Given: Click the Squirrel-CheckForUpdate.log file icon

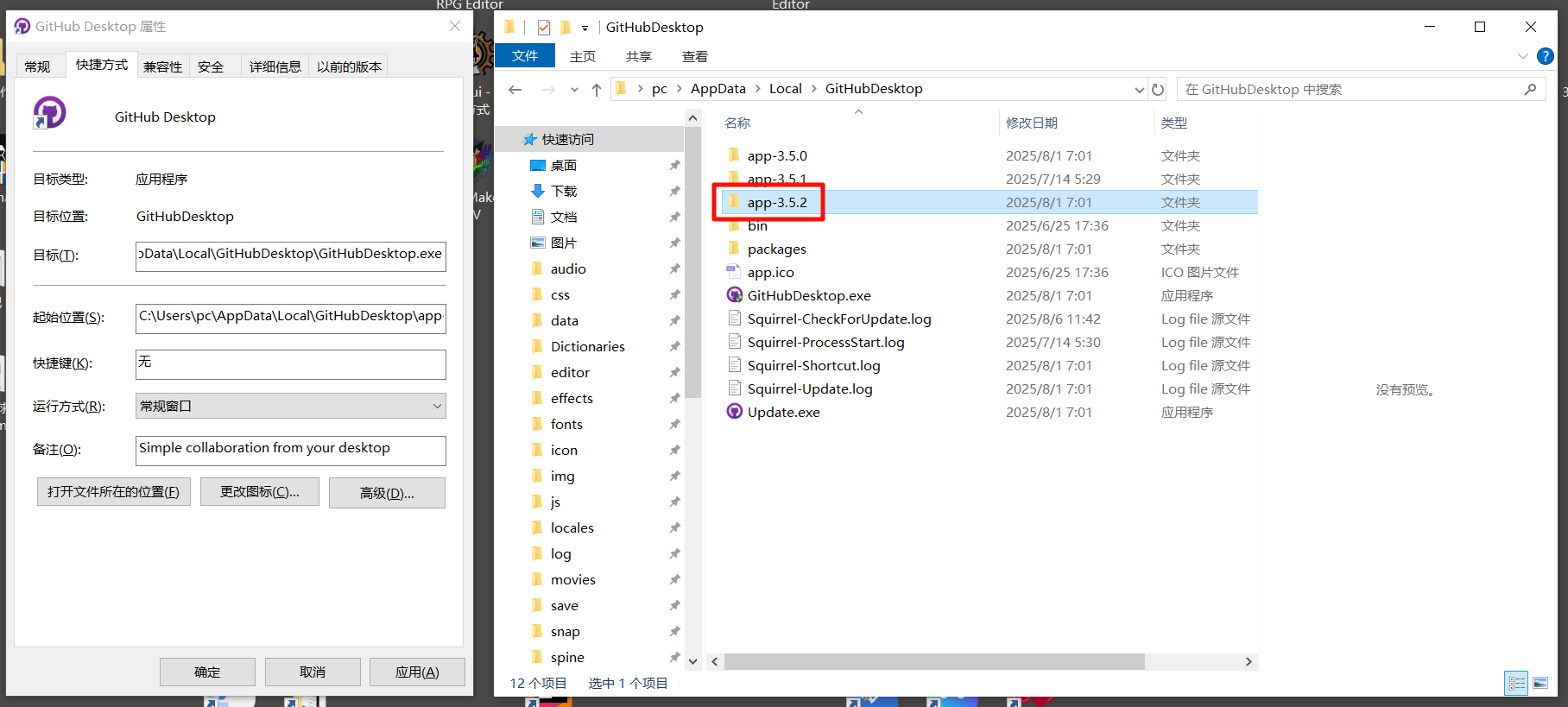Looking at the screenshot, I should (735, 319).
